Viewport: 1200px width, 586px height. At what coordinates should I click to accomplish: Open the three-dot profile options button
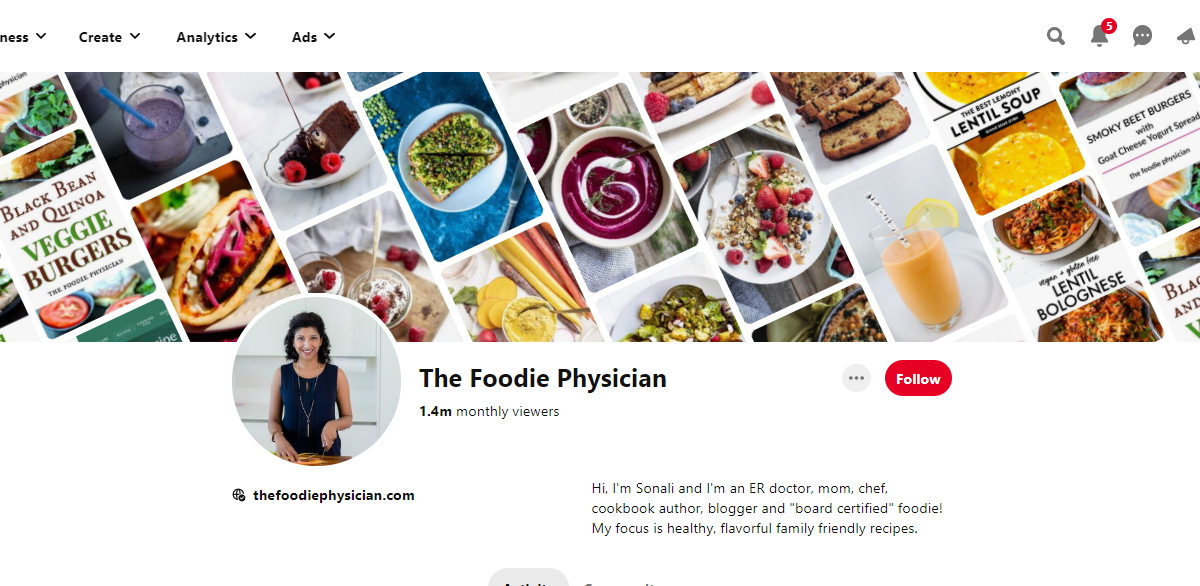pyautogui.click(x=856, y=378)
